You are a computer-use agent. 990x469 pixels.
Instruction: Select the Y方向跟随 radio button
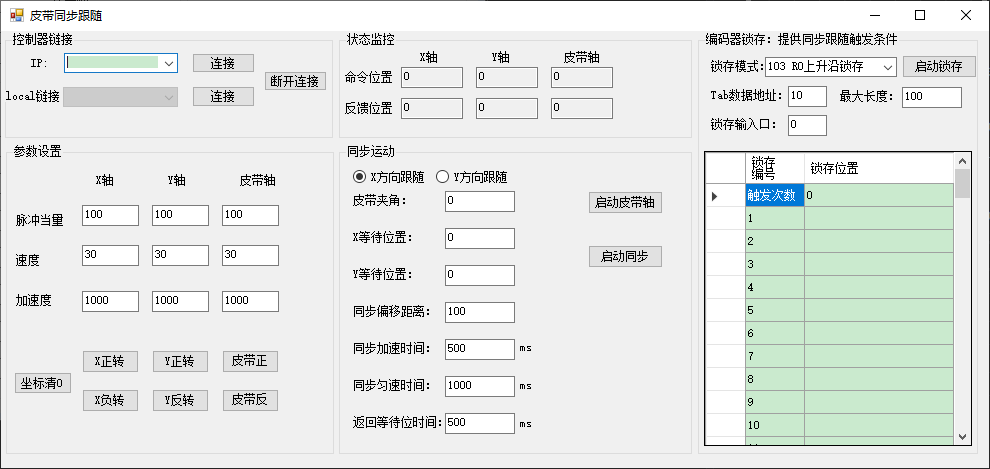click(x=443, y=177)
